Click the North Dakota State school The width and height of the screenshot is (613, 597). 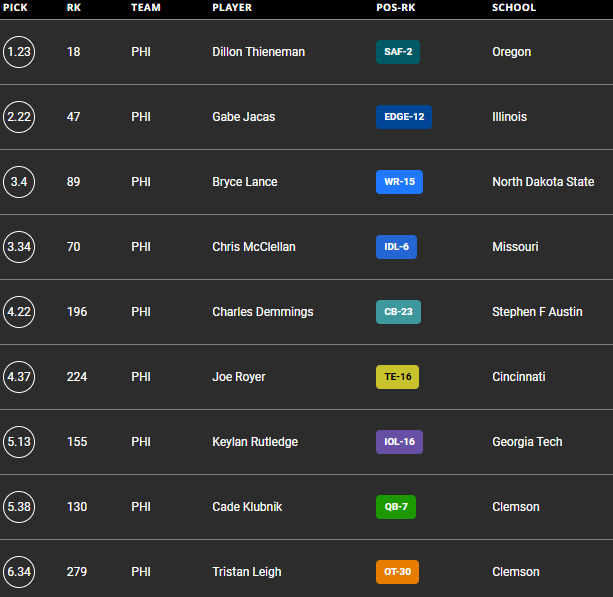pyautogui.click(x=543, y=182)
